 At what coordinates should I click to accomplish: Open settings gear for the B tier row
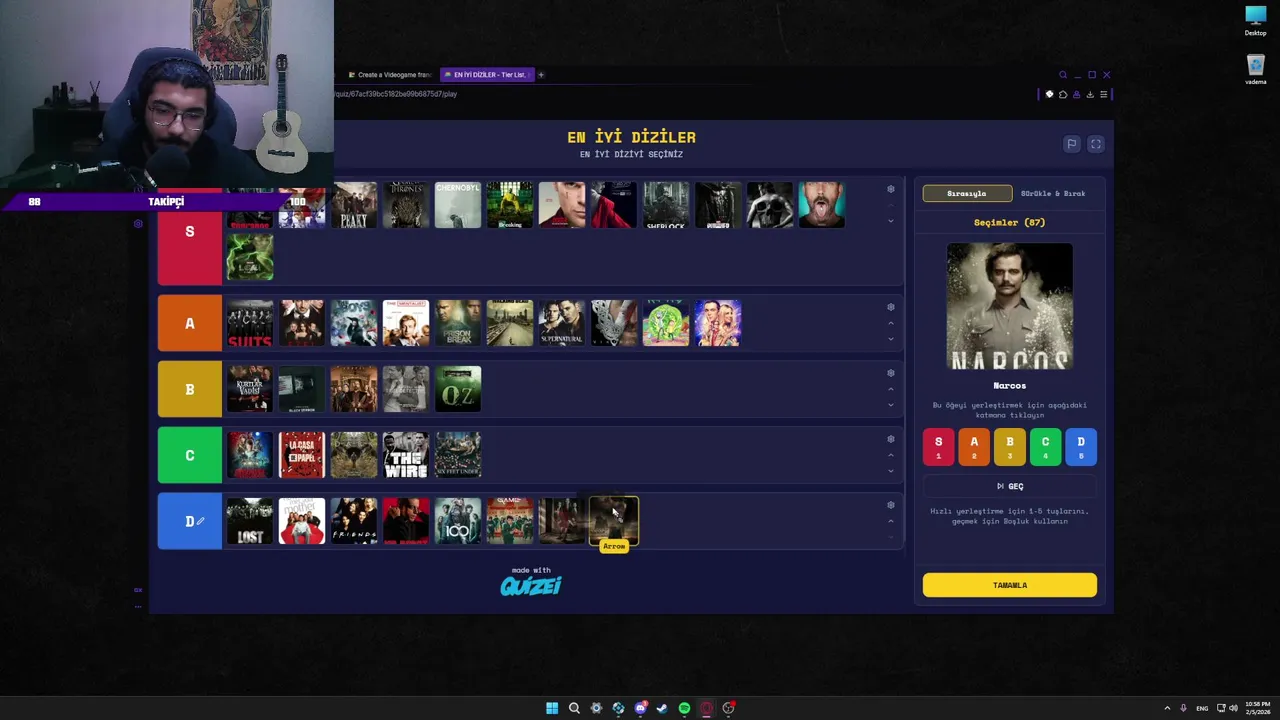(x=891, y=373)
